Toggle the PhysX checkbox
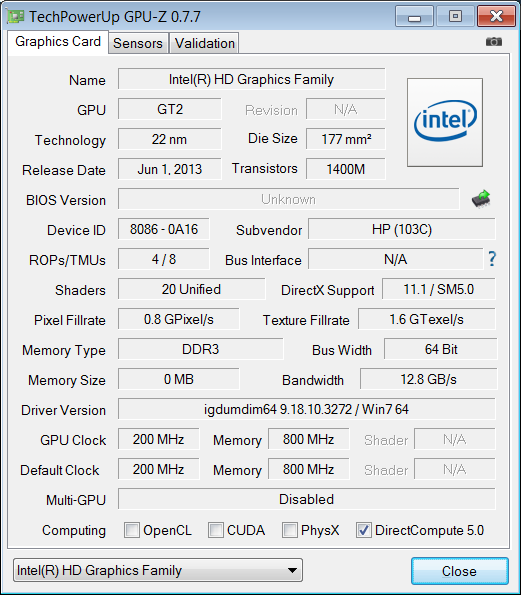This screenshot has width=521, height=595. click(x=290, y=530)
